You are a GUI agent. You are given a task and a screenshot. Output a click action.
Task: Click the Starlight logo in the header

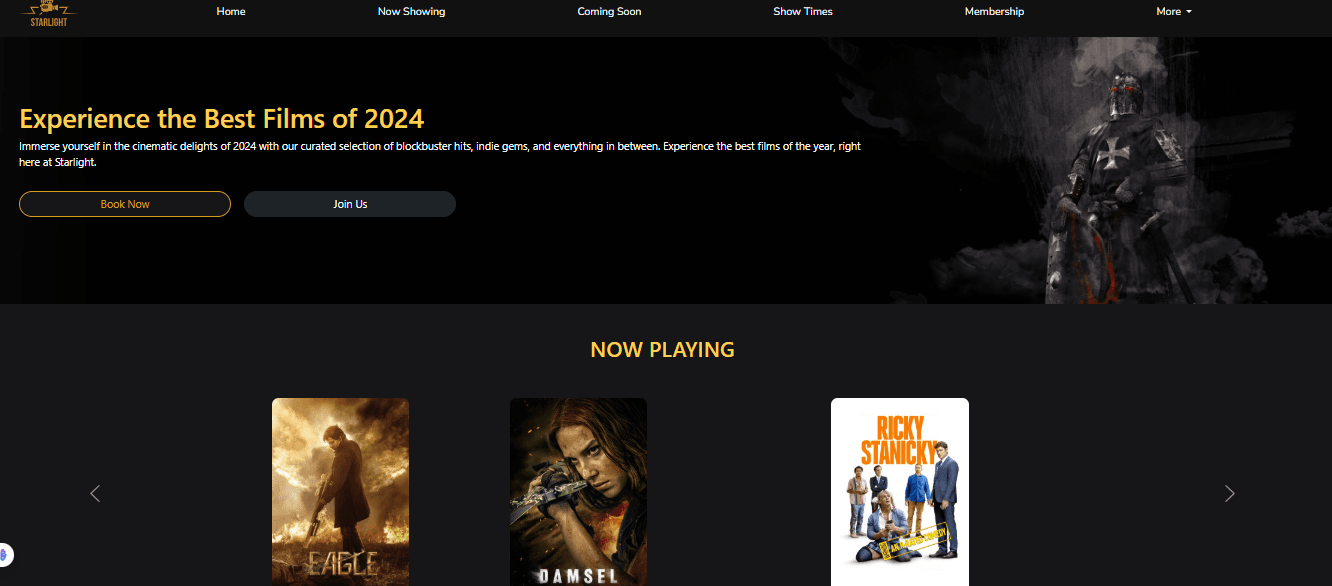48,13
